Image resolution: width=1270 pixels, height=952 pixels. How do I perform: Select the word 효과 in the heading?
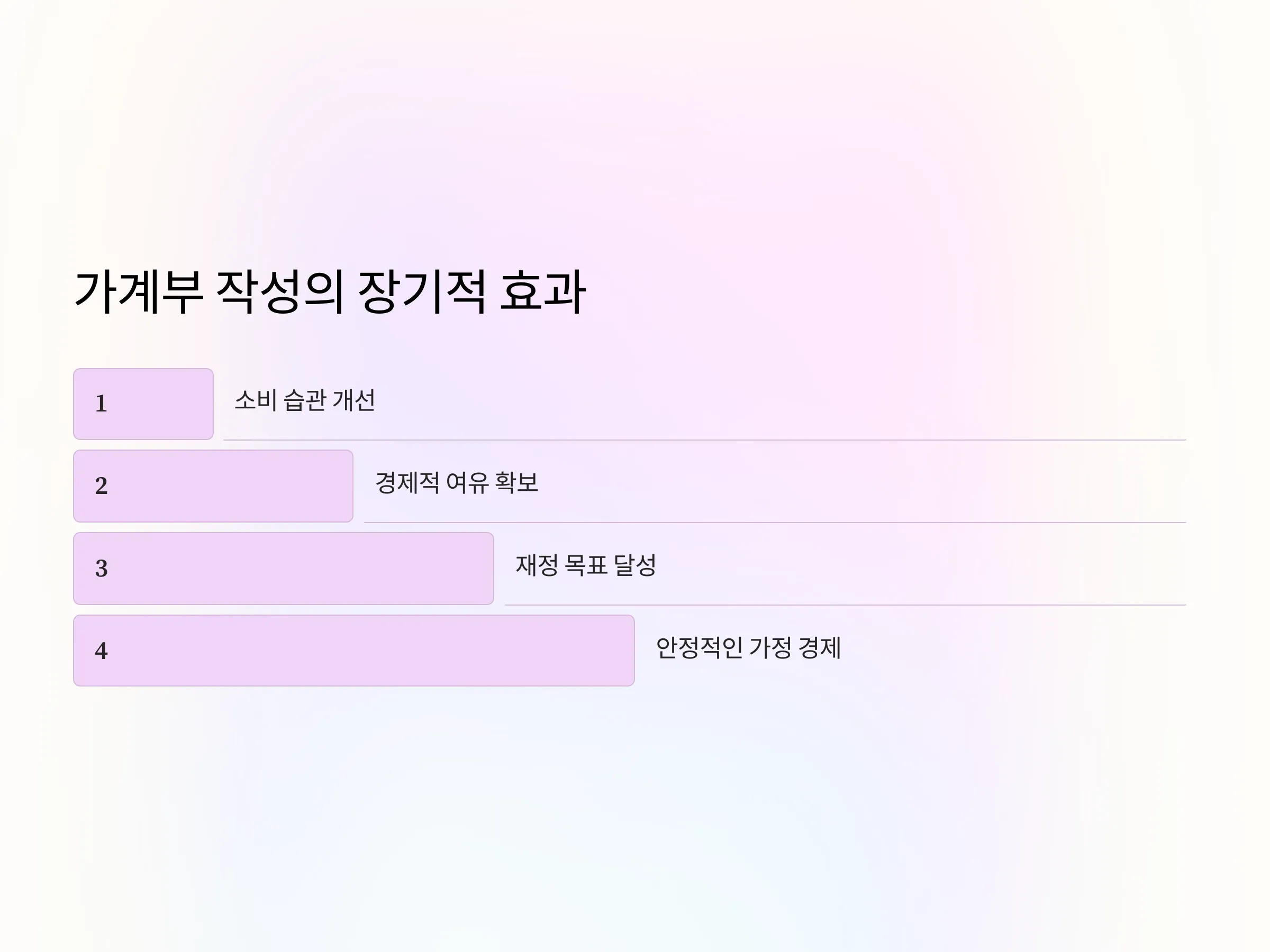[542, 291]
